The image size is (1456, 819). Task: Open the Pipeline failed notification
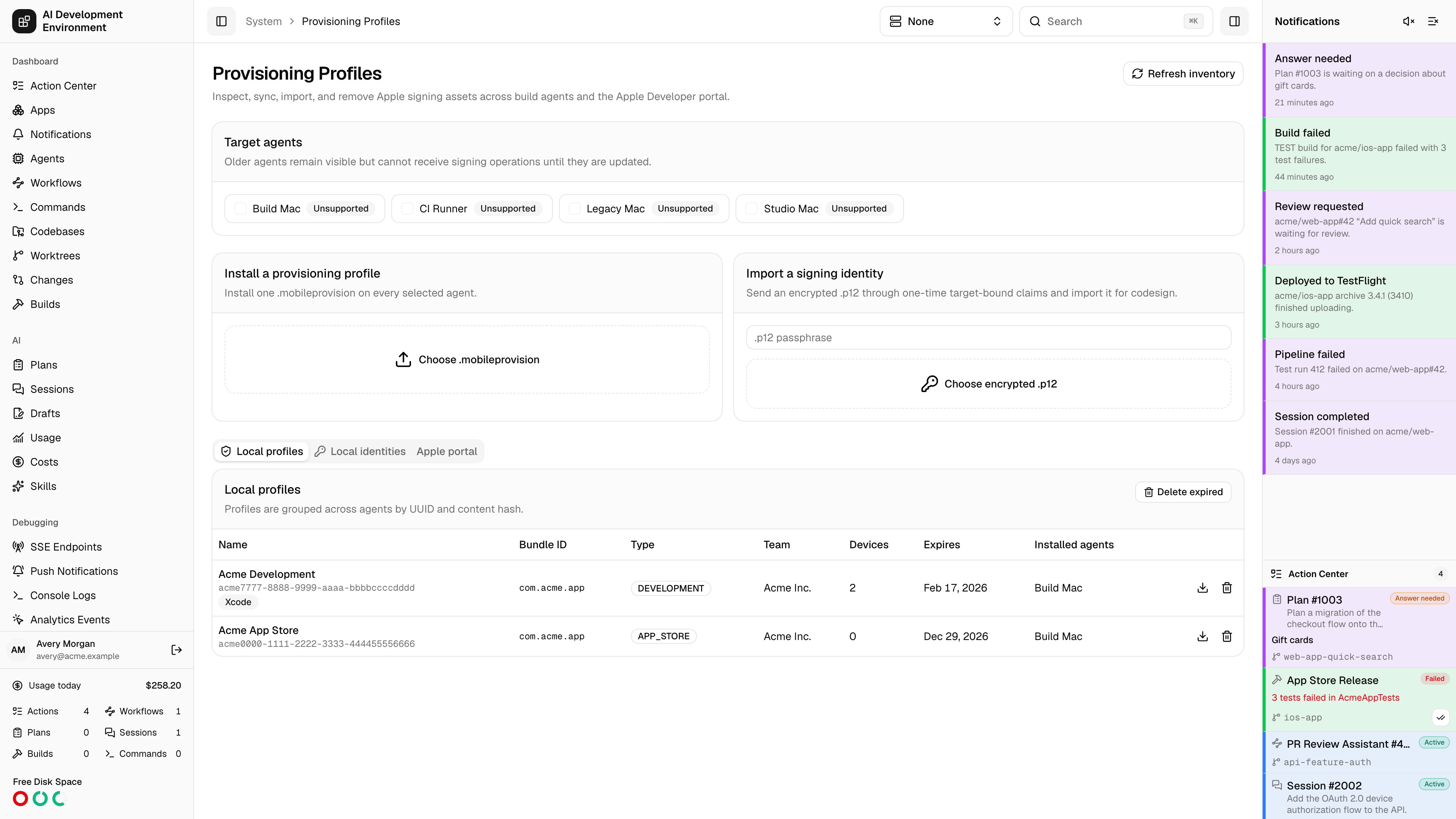1359,370
